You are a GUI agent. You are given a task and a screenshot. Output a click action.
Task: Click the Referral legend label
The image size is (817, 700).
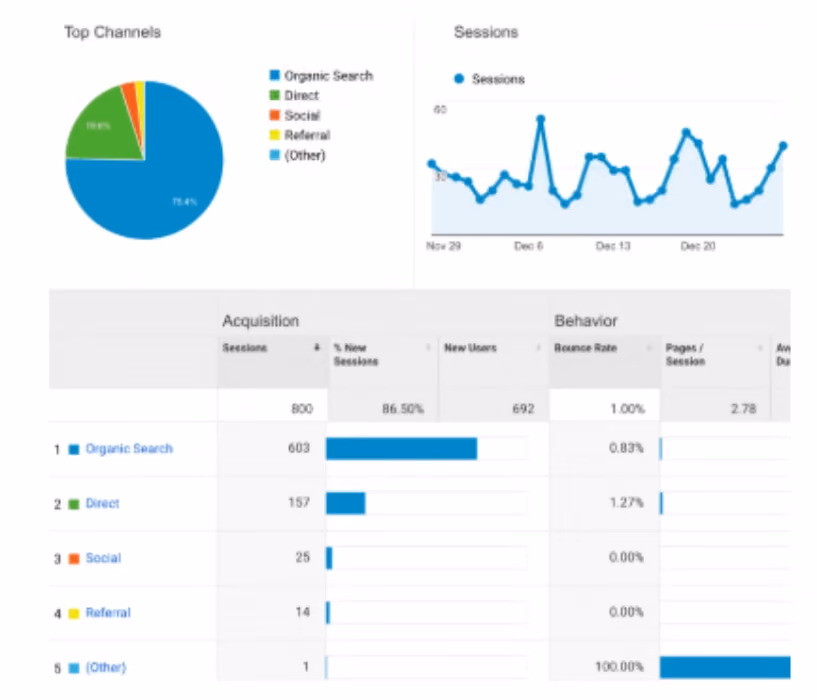(307, 136)
